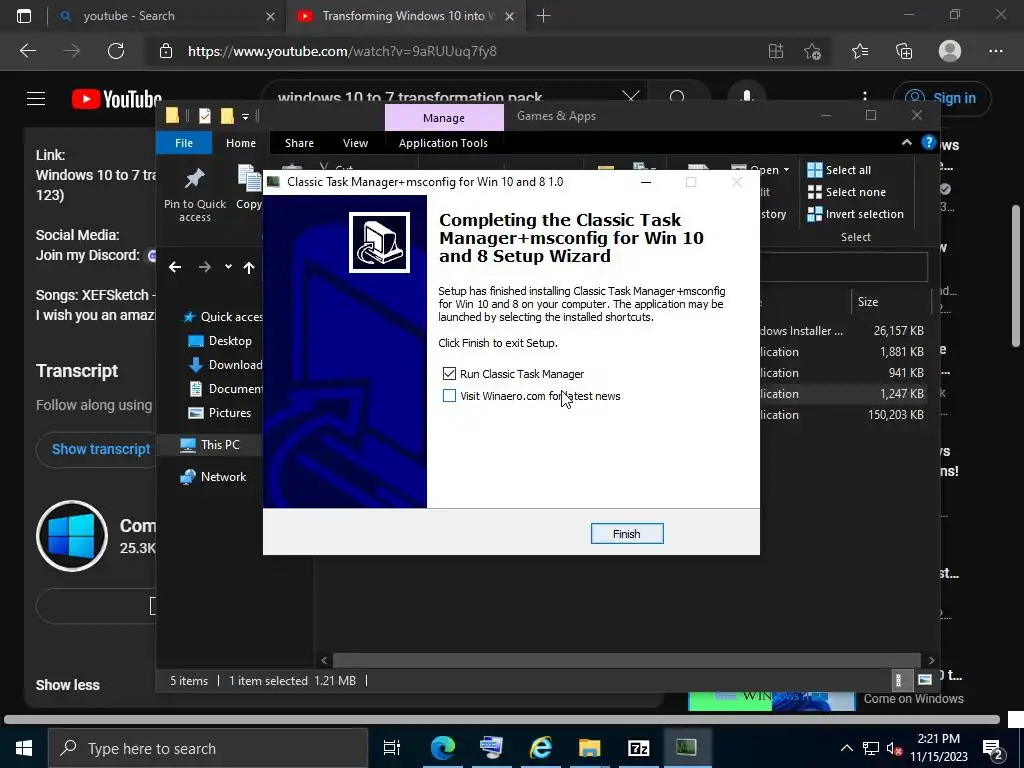Click the YouTube logo
This screenshot has height=768, width=1024.
pos(116,99)
